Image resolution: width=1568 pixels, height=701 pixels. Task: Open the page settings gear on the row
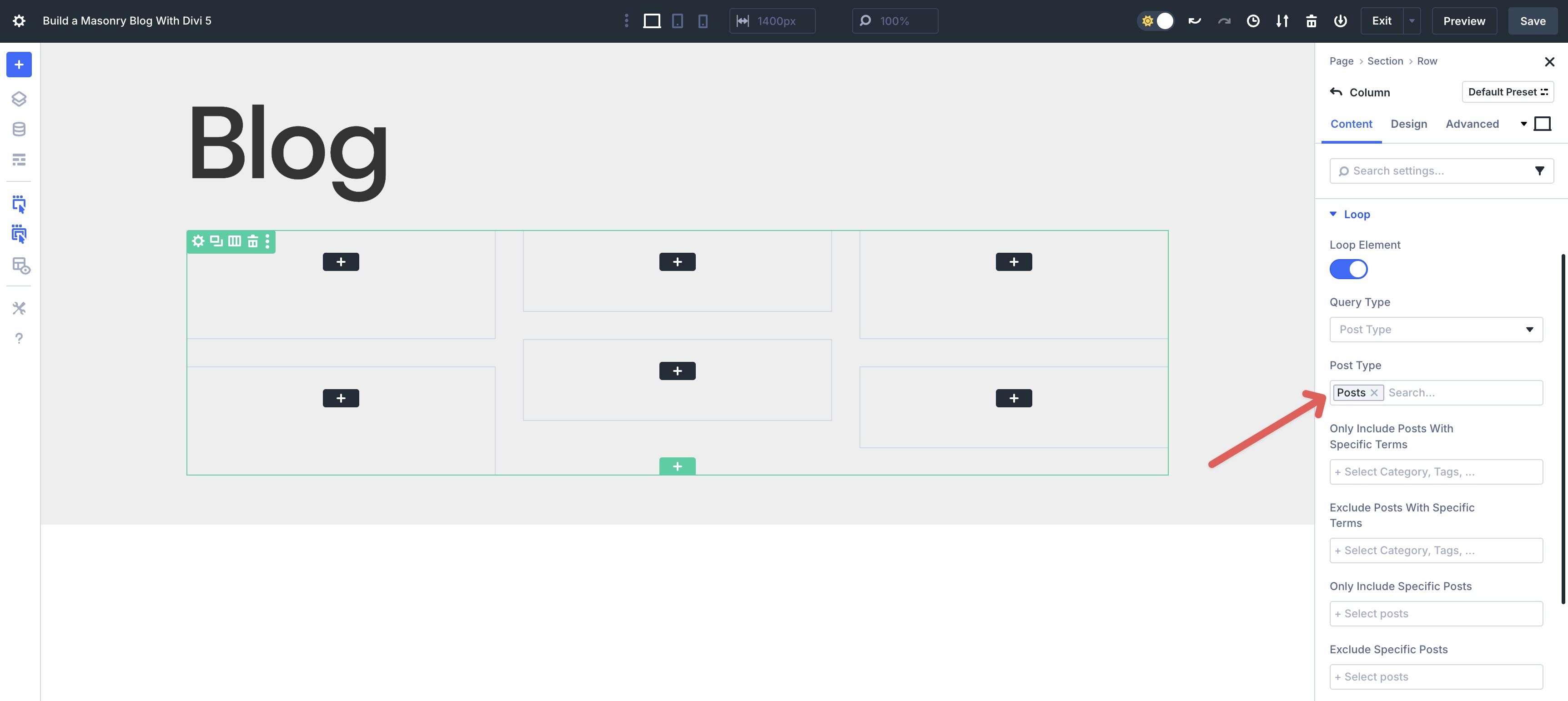198,241
